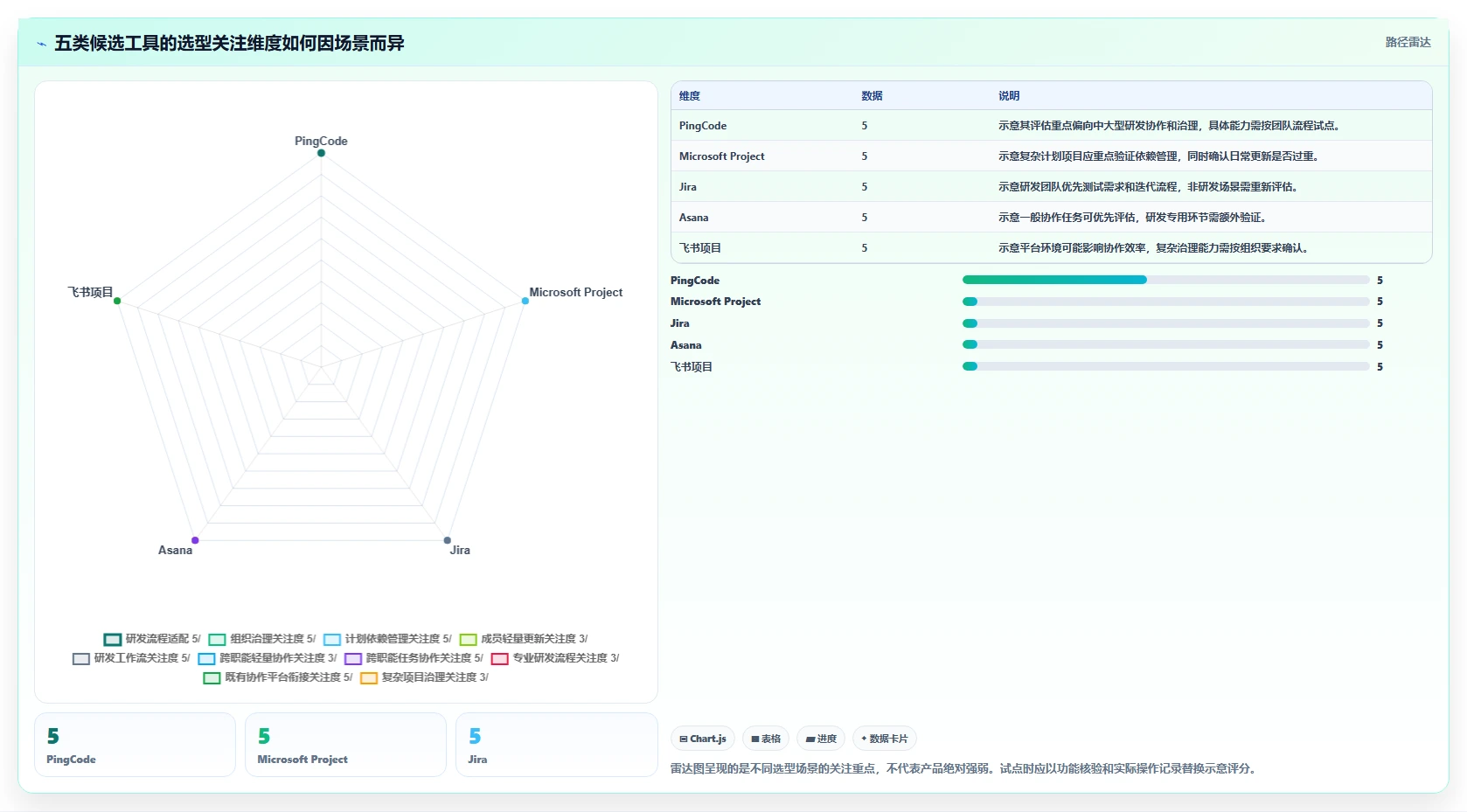Click the Microsoft Project data card
This screenshot has width=1467, height=812.
pos(345,745)
